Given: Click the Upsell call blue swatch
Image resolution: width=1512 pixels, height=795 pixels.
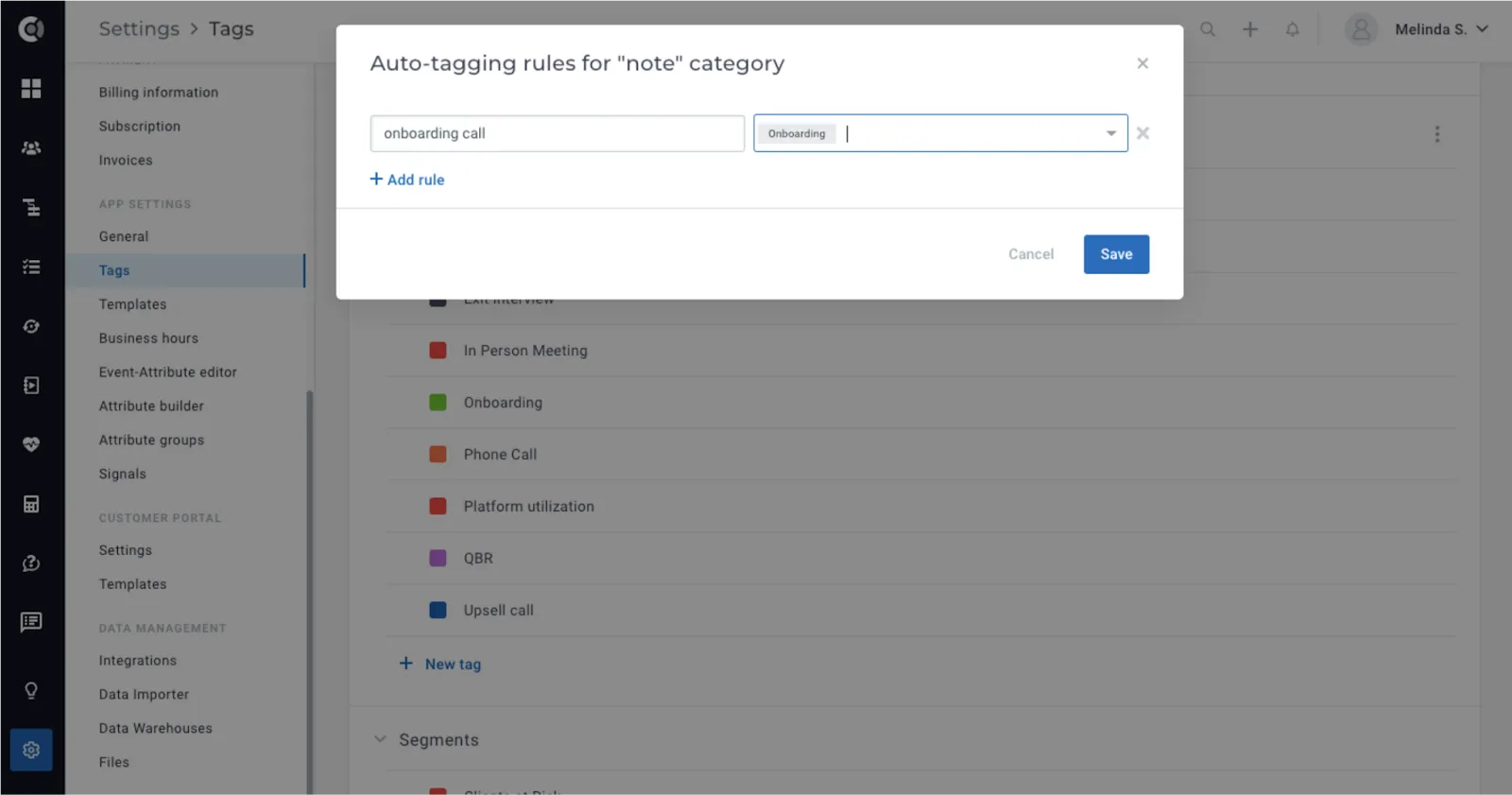Looking at the screenshot, I should pos(438,610).
